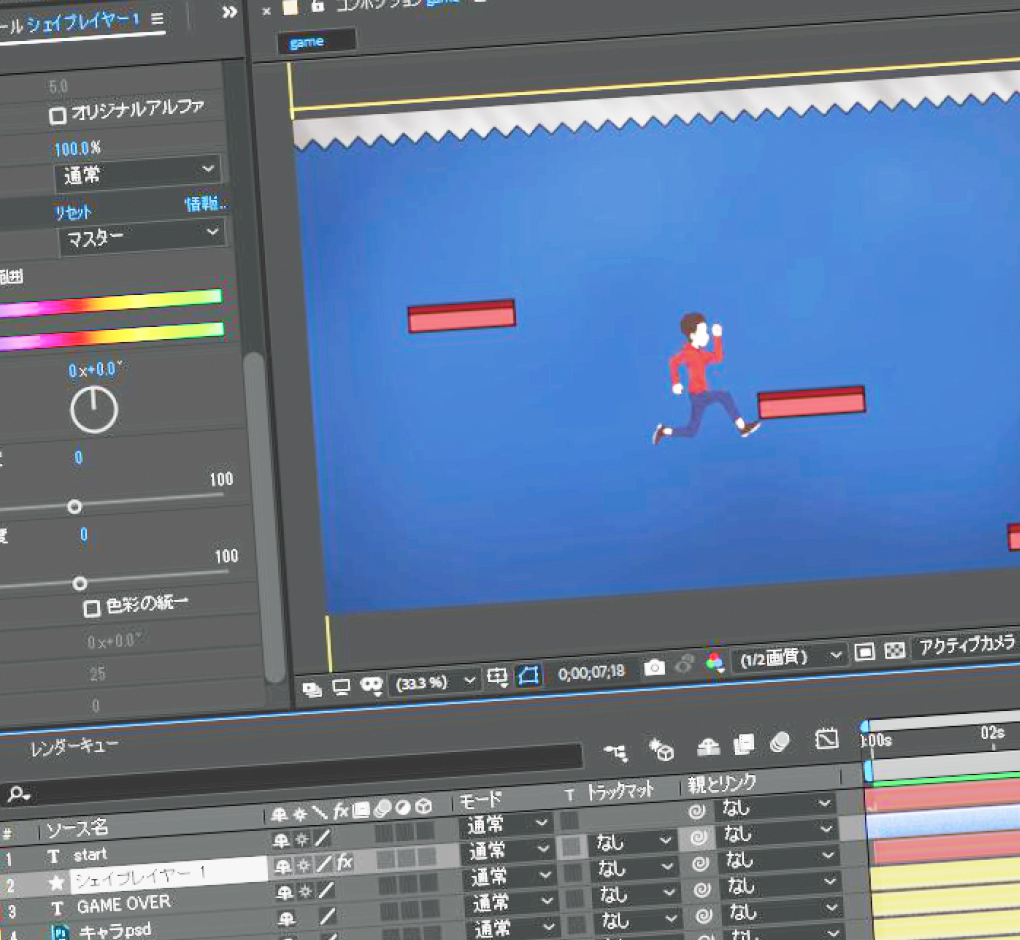Click the 情報.. link
The image size is (1020, 940).
[206, 204]
